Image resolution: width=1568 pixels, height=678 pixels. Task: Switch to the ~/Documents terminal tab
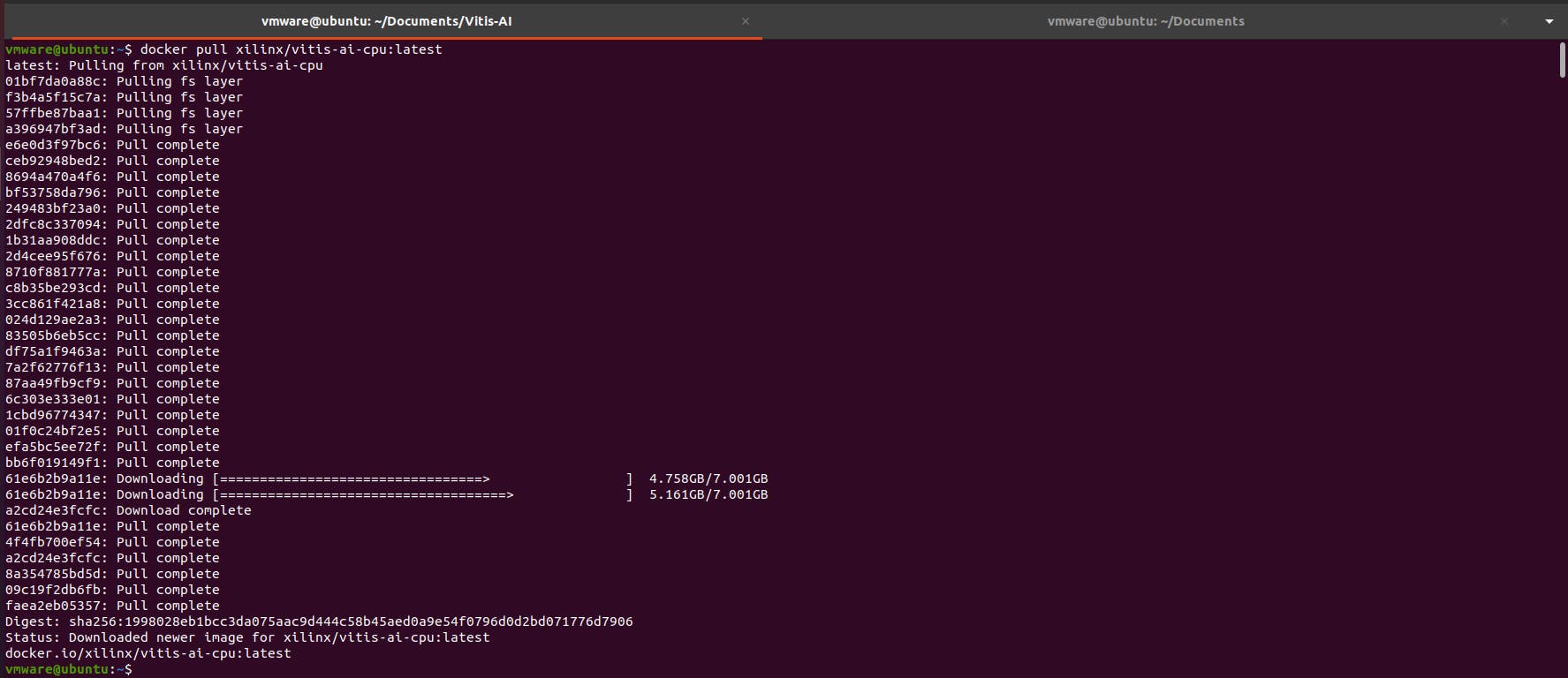pos(1146,21)
